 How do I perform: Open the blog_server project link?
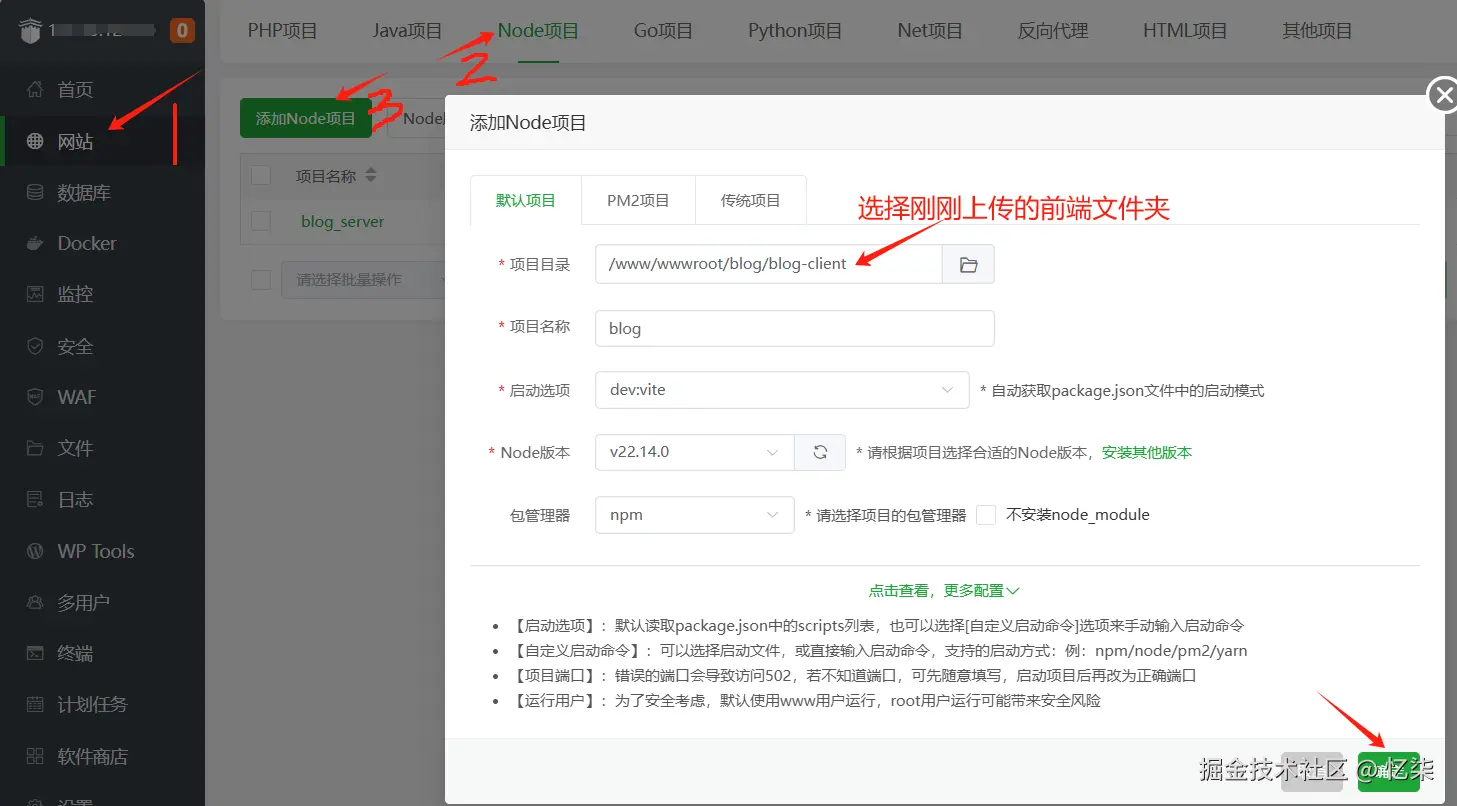coord(342,221)
